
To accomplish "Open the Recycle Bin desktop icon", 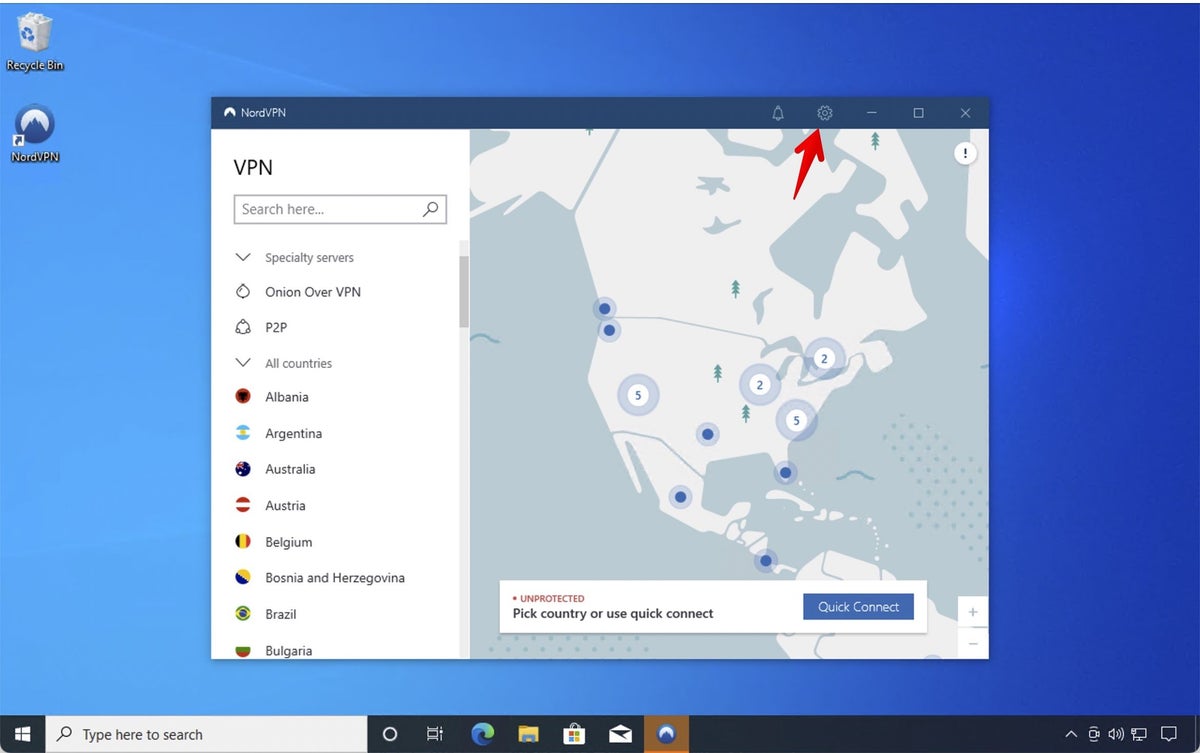I will tap(35, 42).
